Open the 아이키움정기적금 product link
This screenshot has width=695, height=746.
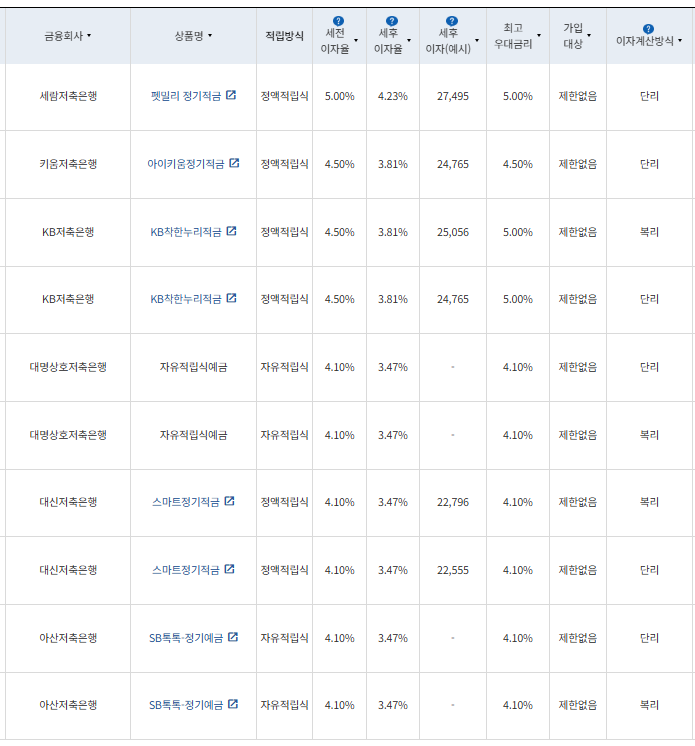click(x=186, y=164)
